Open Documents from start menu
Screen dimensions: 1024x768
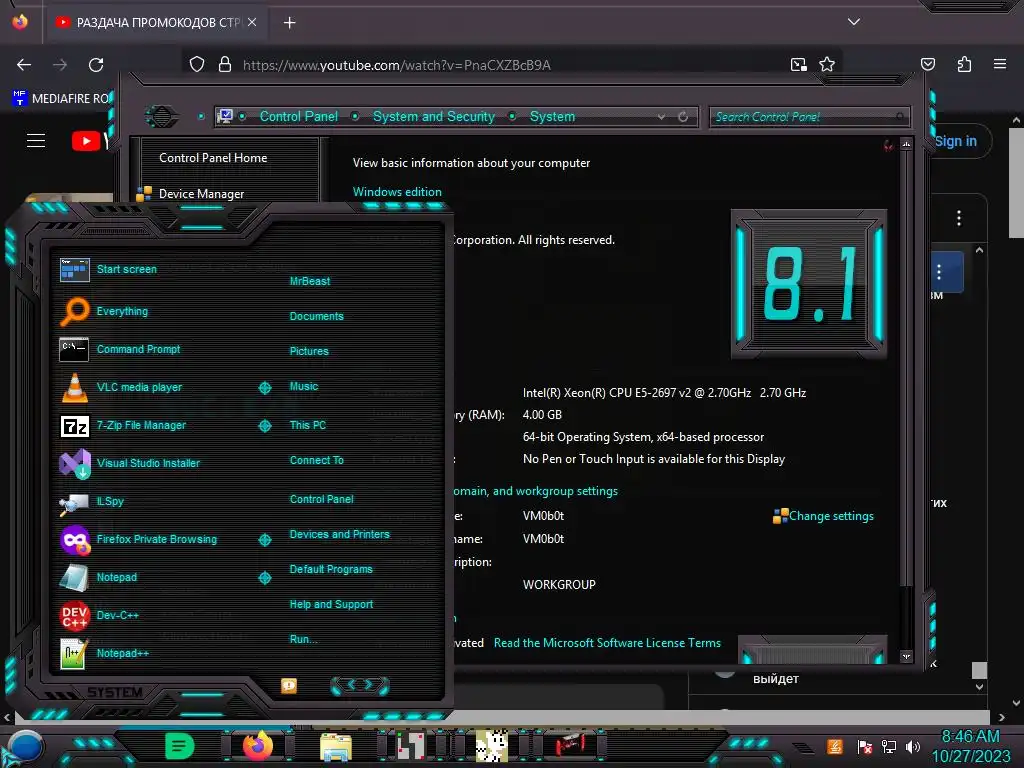tap(317, 316)
